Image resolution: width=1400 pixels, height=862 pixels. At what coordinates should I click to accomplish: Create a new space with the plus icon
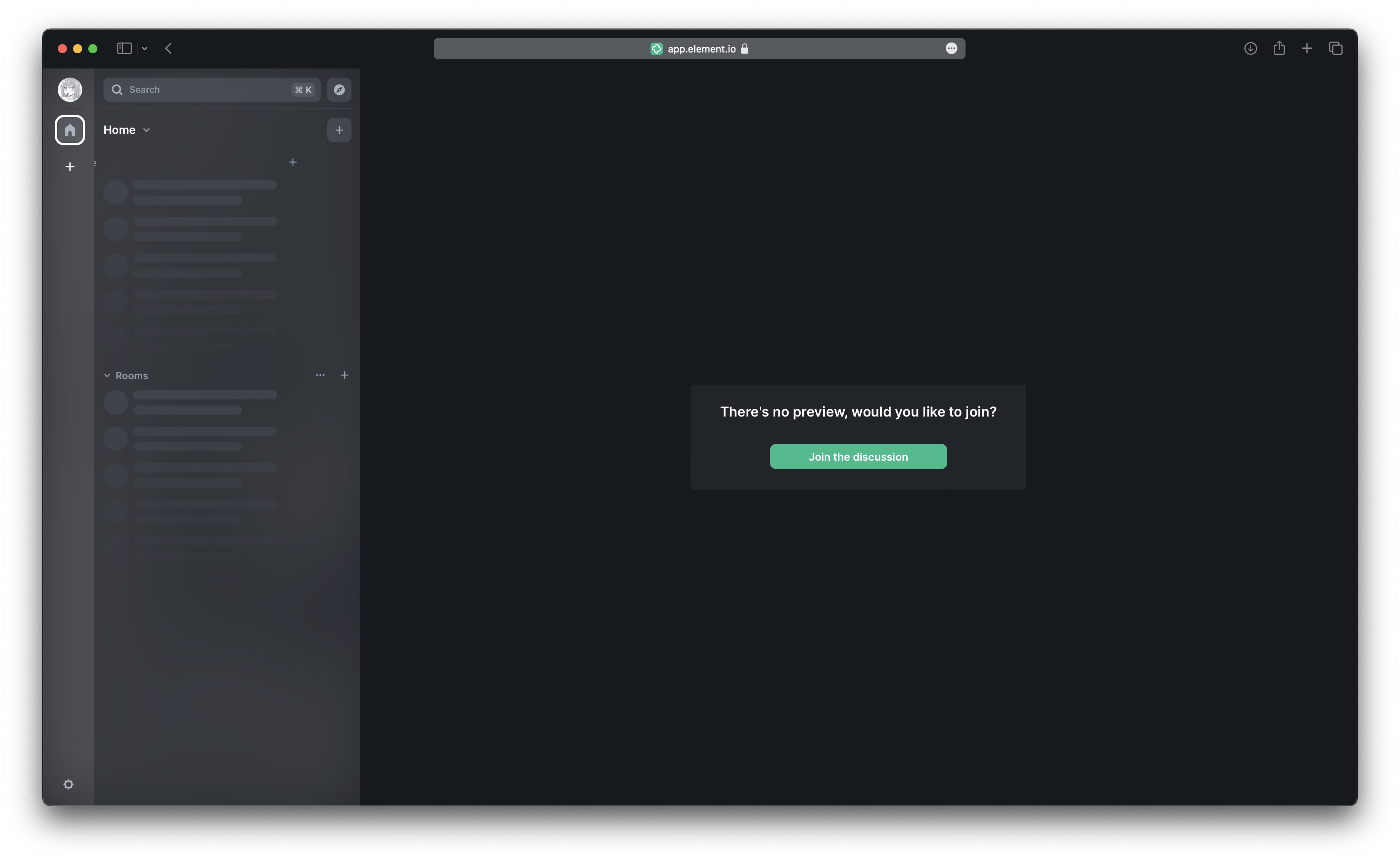click(x=70, y=167)
